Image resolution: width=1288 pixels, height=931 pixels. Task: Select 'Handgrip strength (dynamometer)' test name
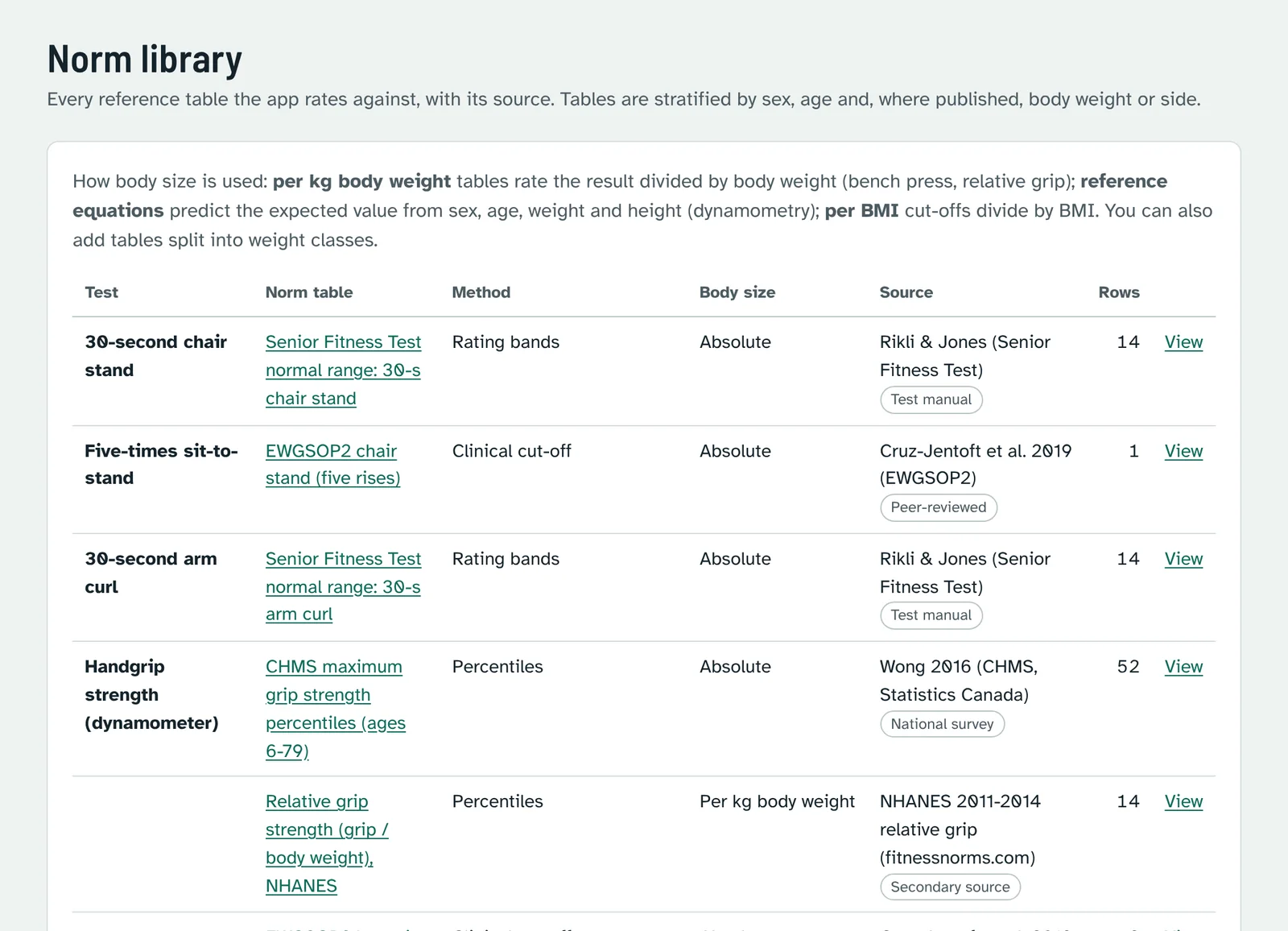tap(151, 695)
